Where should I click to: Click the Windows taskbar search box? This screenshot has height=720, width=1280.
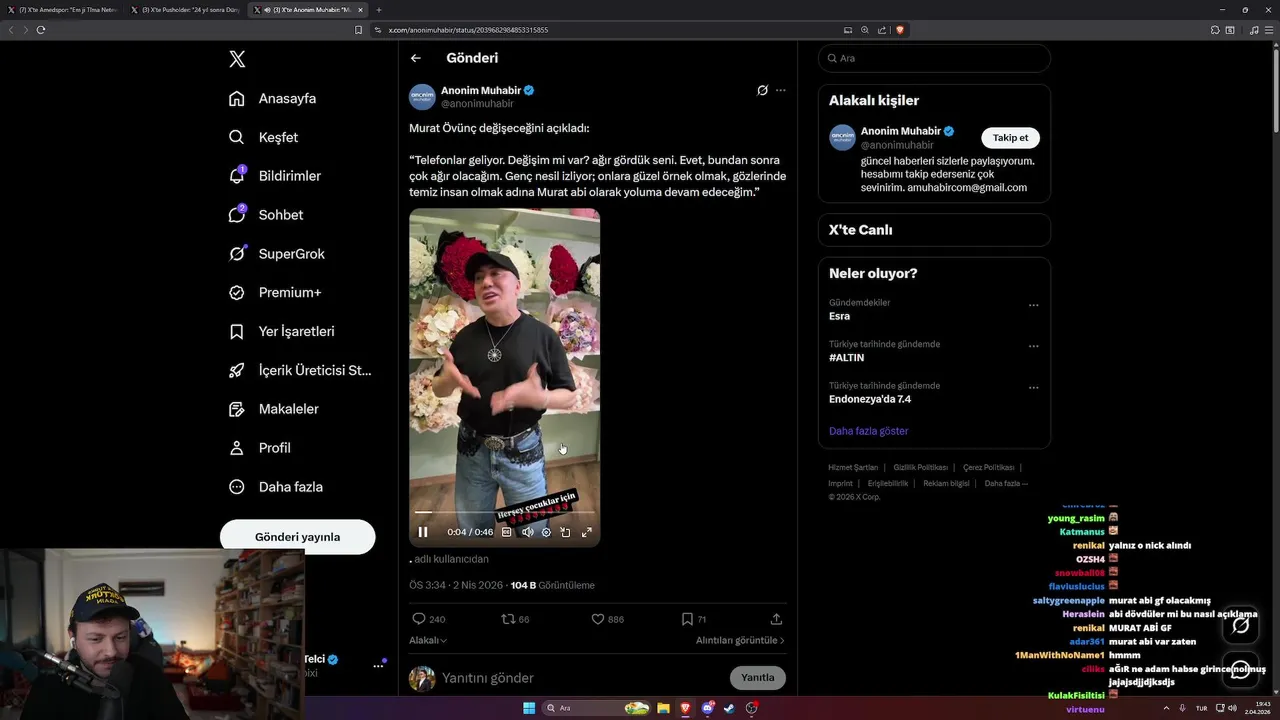tap(597, 708)
